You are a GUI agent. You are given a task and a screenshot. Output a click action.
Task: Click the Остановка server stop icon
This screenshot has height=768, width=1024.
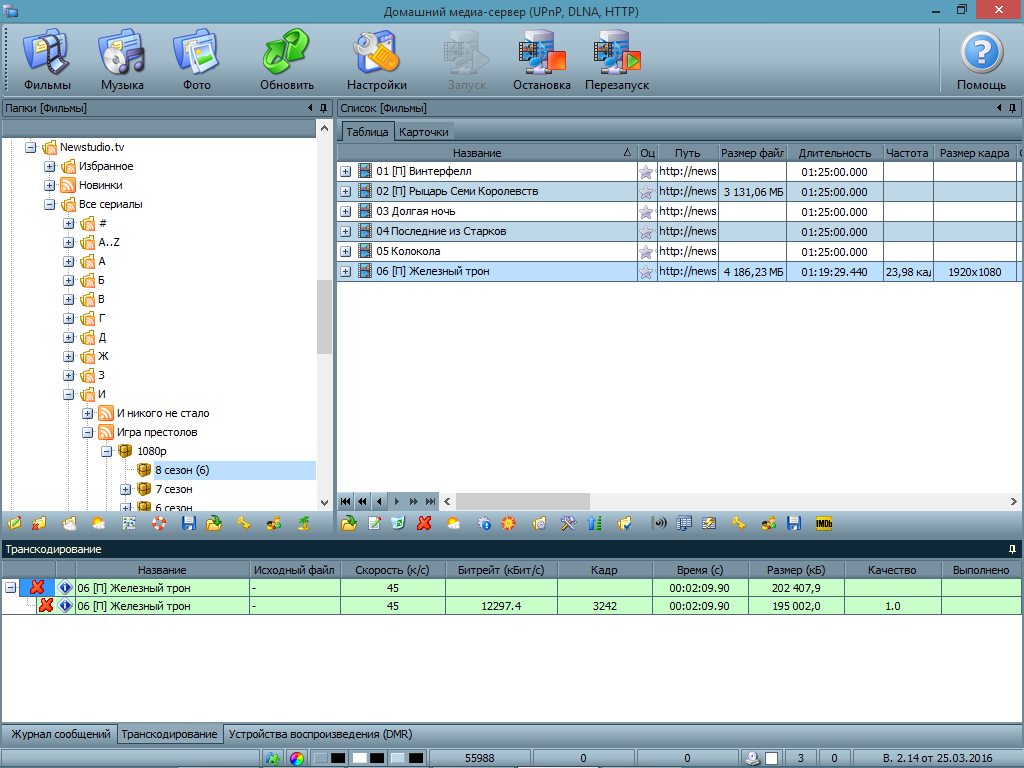(541, 60)
